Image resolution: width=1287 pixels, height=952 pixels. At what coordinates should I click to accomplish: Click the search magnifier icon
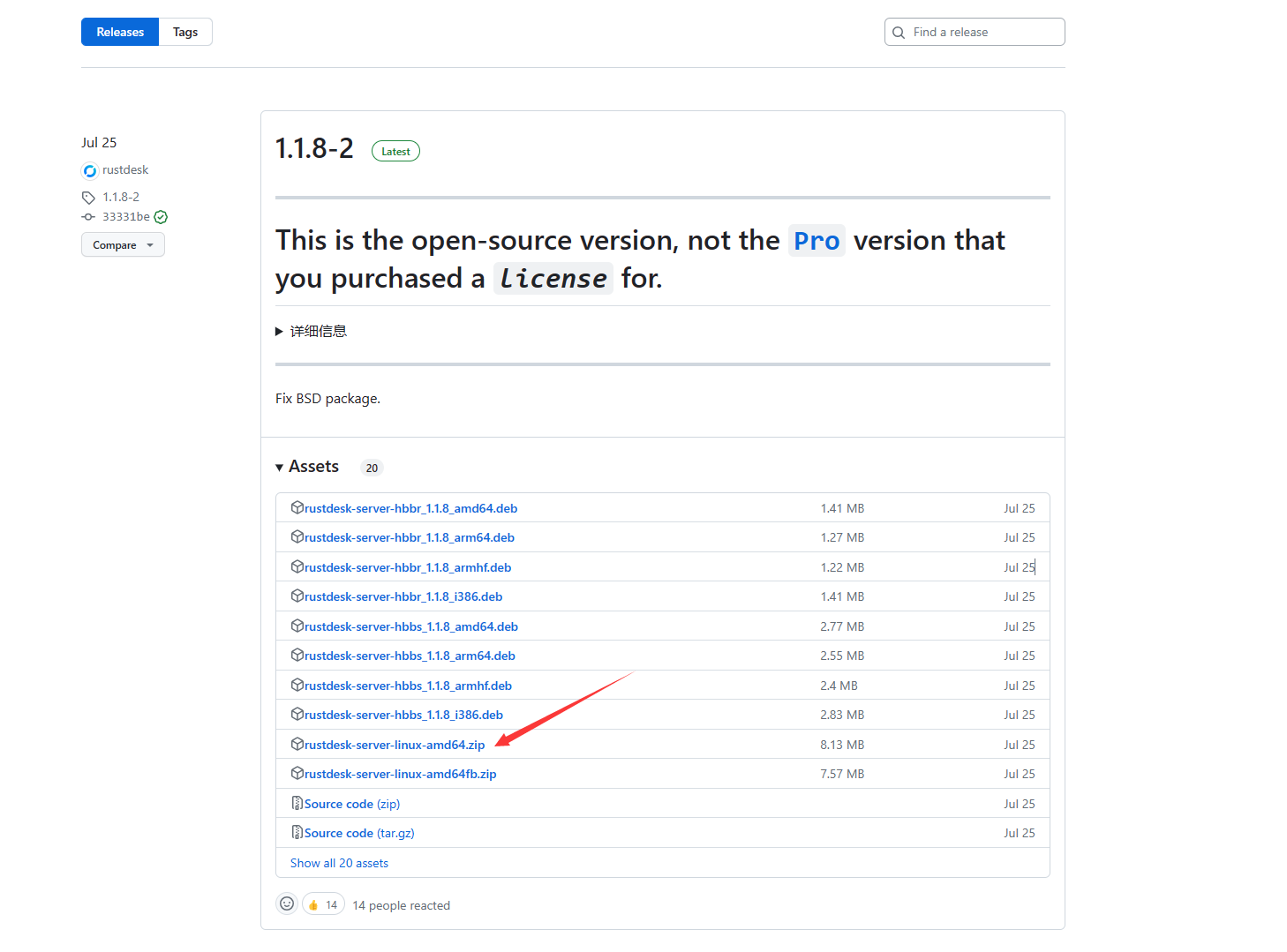click(899, 33)
